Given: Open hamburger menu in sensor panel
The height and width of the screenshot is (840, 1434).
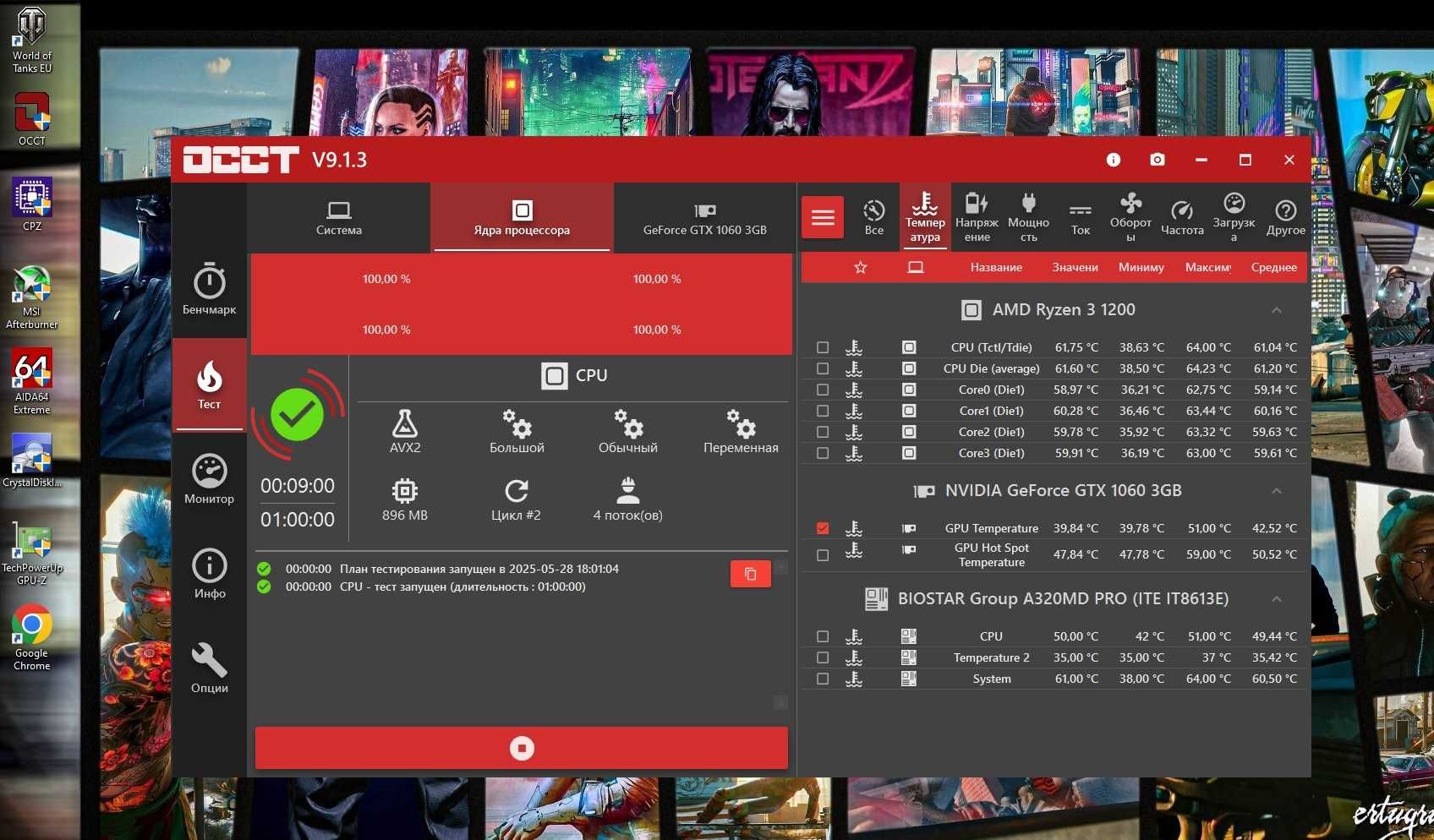Looking at the screenshot, I should point(823,218).
